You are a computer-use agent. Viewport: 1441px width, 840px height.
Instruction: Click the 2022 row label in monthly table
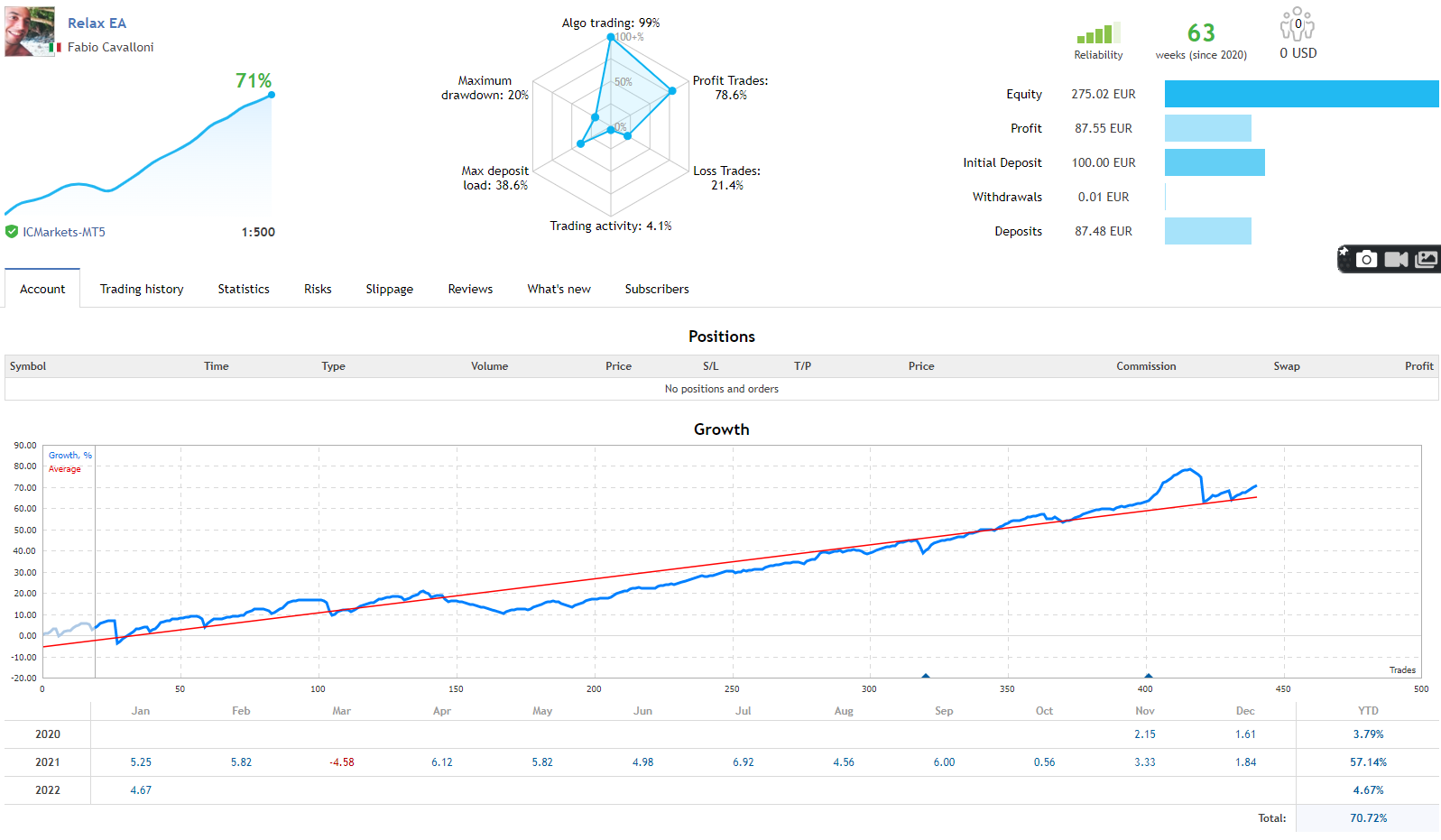coord(48,790)
